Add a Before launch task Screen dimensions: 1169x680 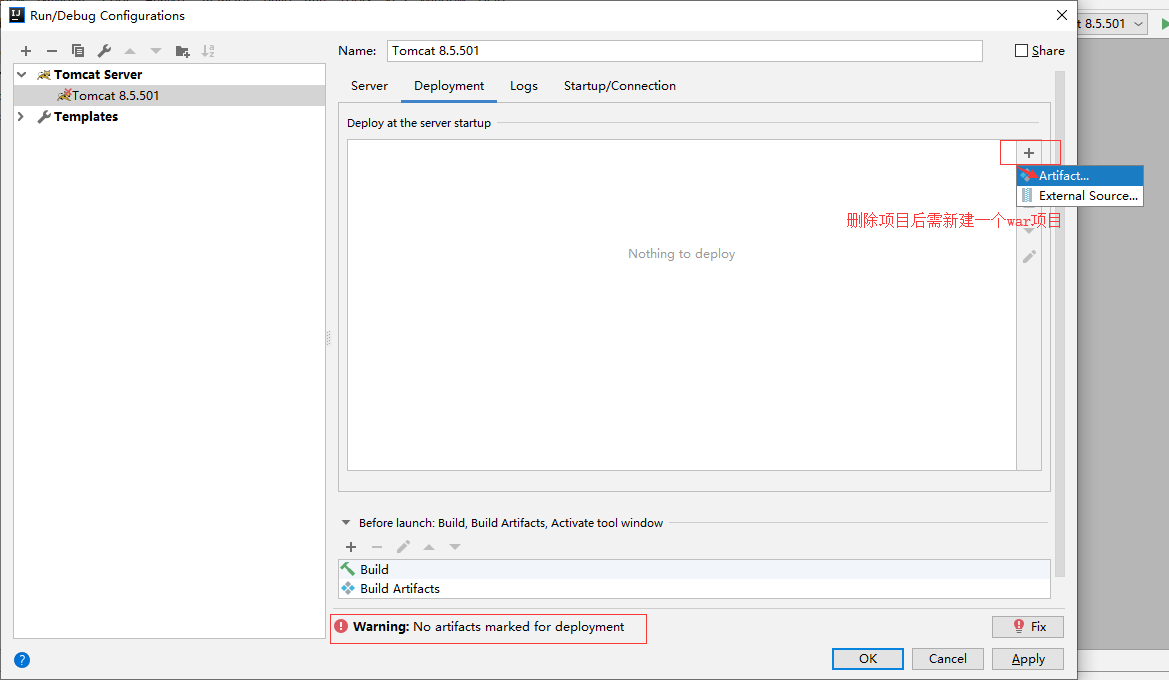(351, 547)
